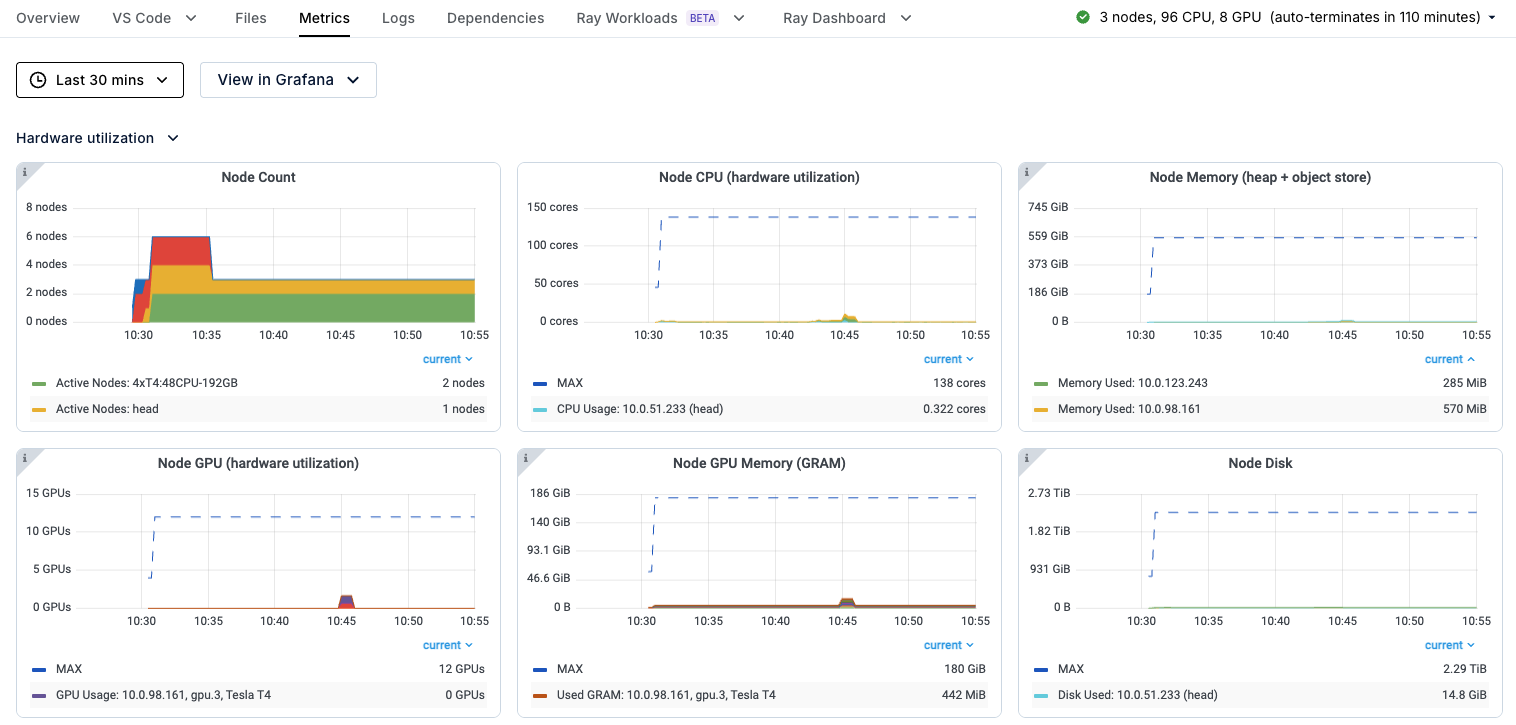Open the cluster status dropdown arrow
Image resolution: width=1516 pixels, height=725 pixels.
click(1493, 18)
